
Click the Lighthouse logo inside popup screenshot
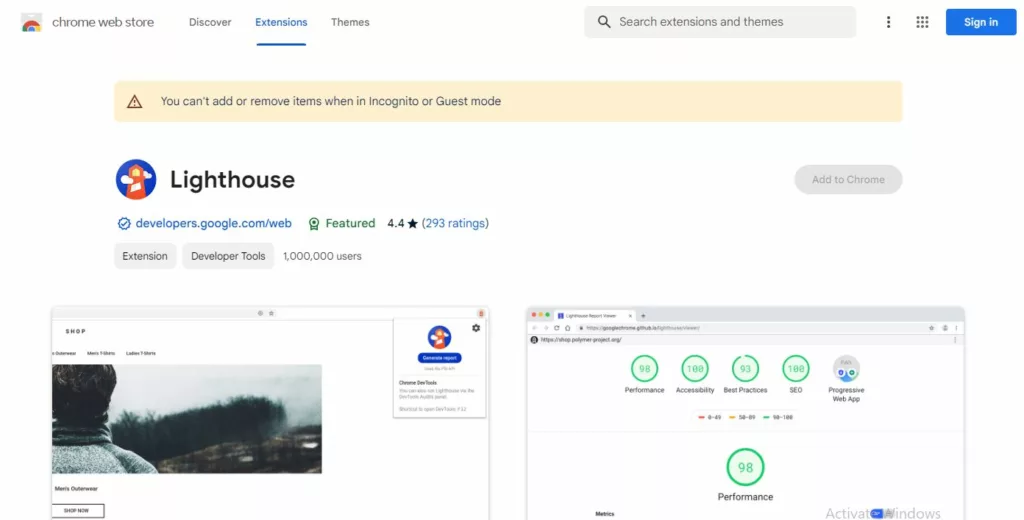tap(440, 338)
